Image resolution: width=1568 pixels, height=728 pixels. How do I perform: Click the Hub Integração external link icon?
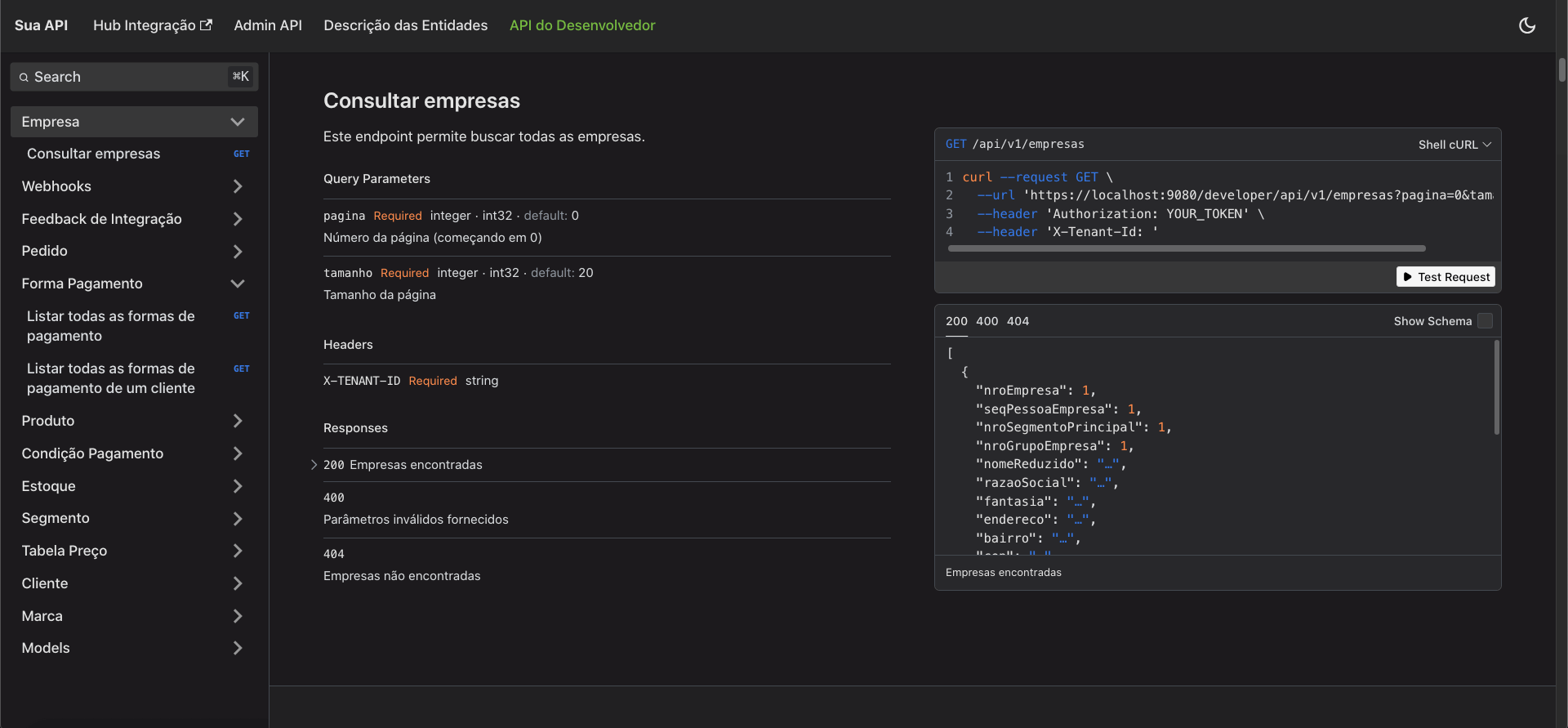pos(207,25)
